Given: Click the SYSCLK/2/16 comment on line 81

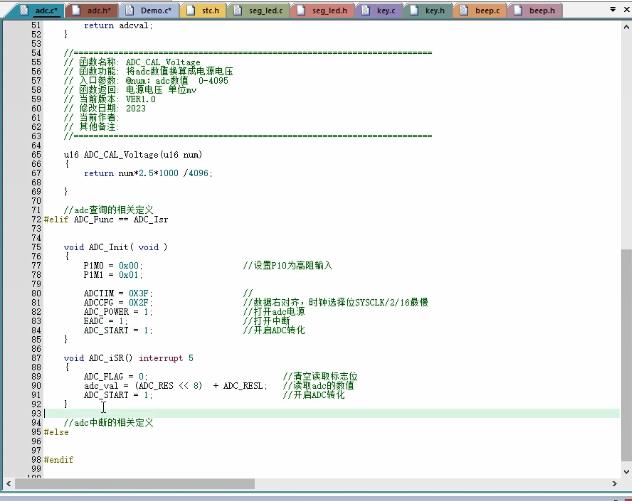Looking at the screenshot, I should [x=335, y=303].
